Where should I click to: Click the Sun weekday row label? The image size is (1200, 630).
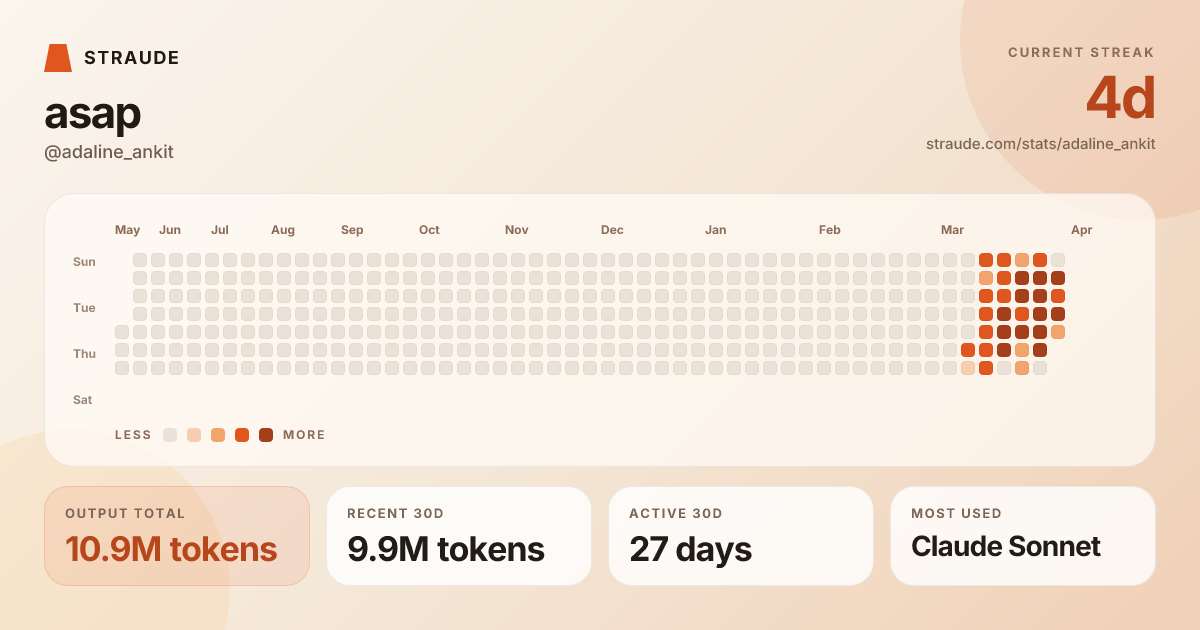(x=84, y=262)
